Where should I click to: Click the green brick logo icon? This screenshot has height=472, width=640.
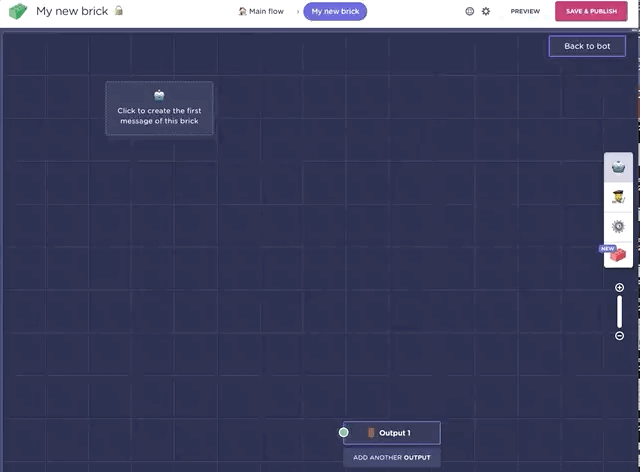click(x=18, y=11)
